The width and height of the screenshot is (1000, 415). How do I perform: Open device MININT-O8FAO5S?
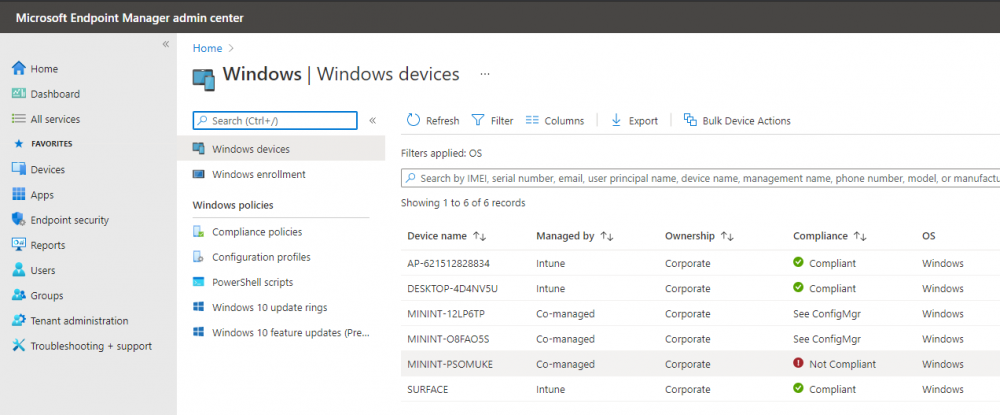[449, 339]
